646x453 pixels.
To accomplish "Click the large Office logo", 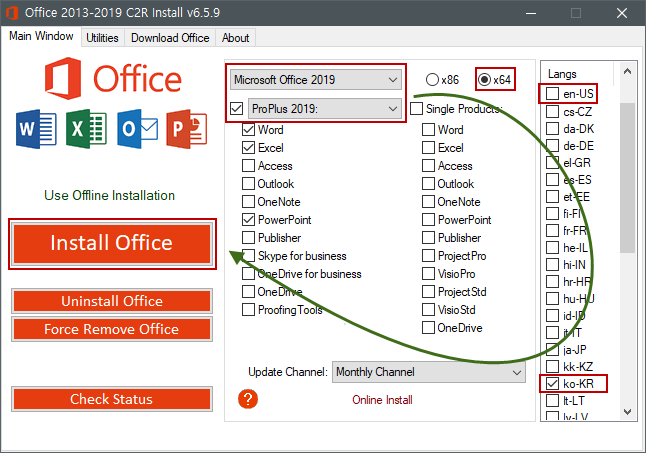I will [x=113, y=78].
